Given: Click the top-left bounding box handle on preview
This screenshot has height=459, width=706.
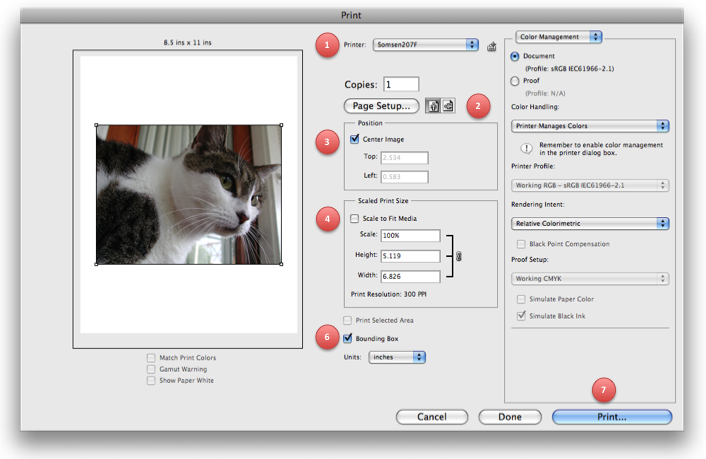Looking at the screenshot, I should point(96,125).
